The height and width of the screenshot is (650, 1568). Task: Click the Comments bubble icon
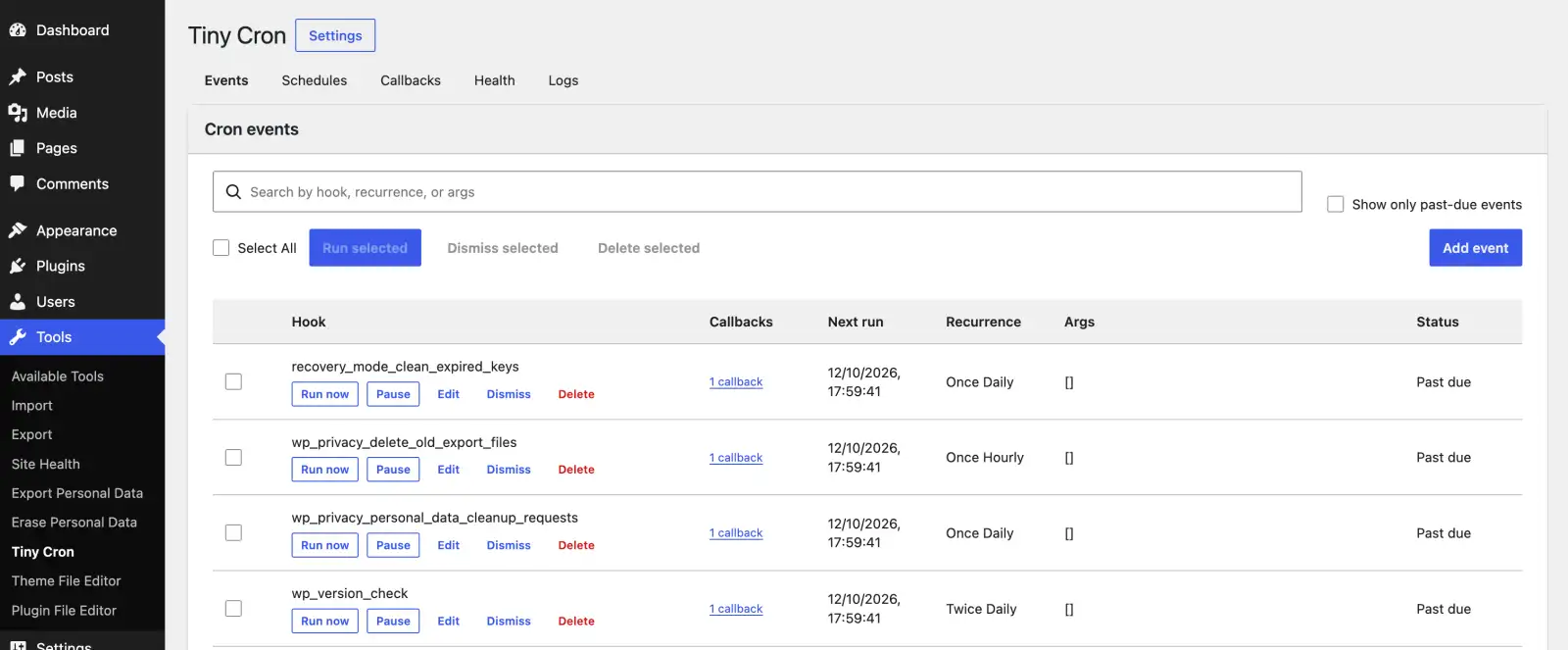pos(18,183)
